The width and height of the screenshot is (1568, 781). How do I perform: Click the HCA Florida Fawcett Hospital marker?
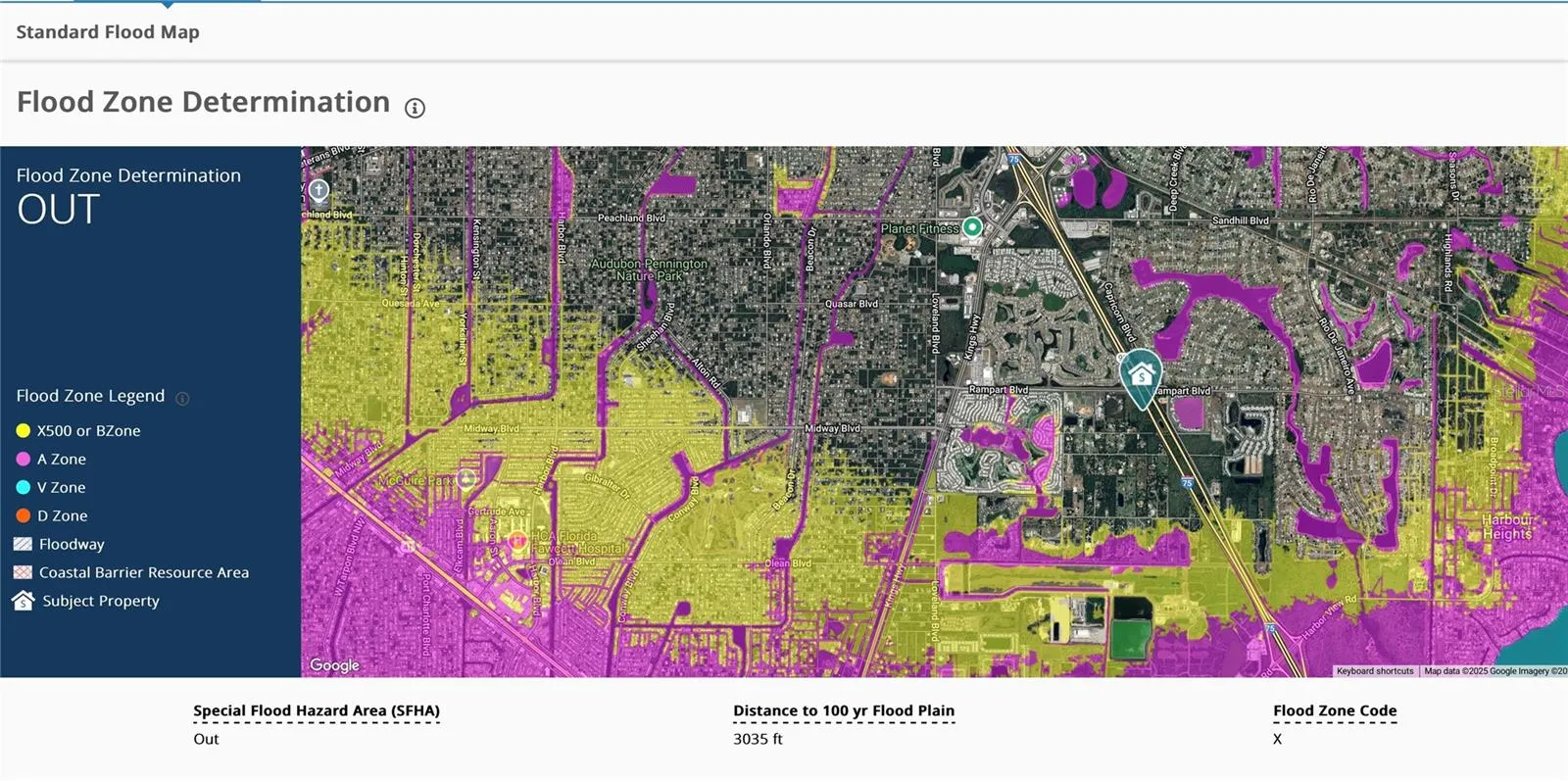517,540
